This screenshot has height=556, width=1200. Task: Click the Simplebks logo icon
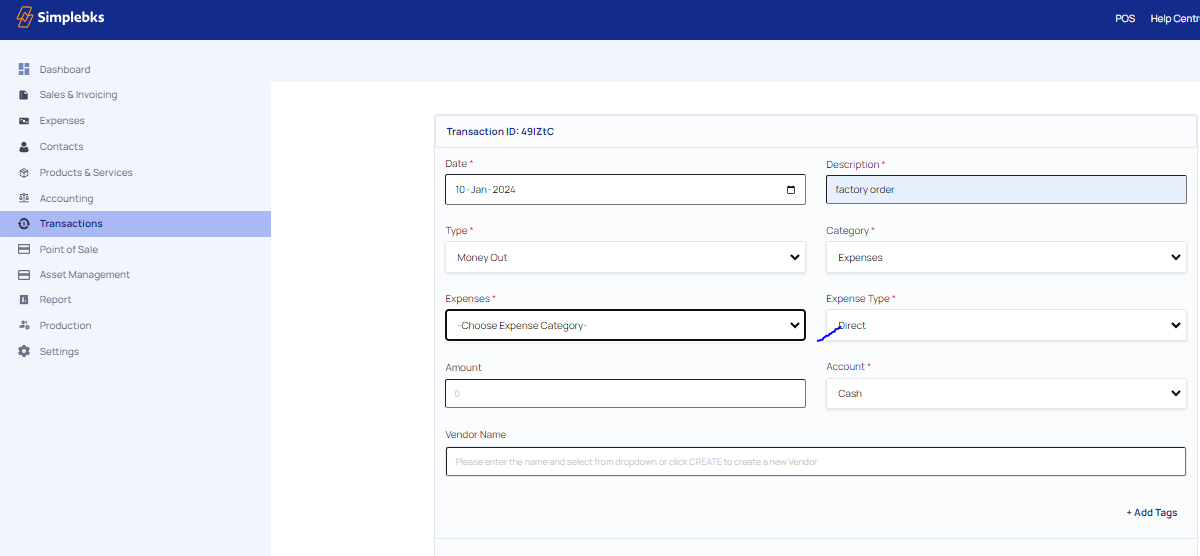[x=26, y=18]
